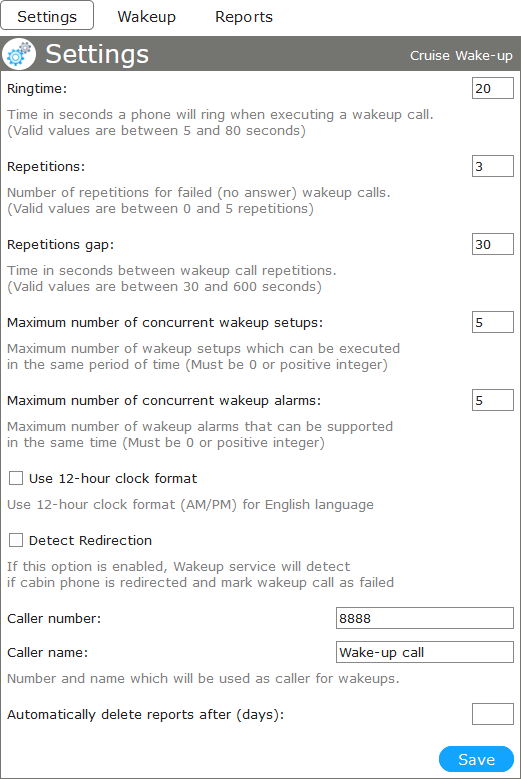Open the Reports tab
This screenshot has width=521, height=779.
coord(244,16)
